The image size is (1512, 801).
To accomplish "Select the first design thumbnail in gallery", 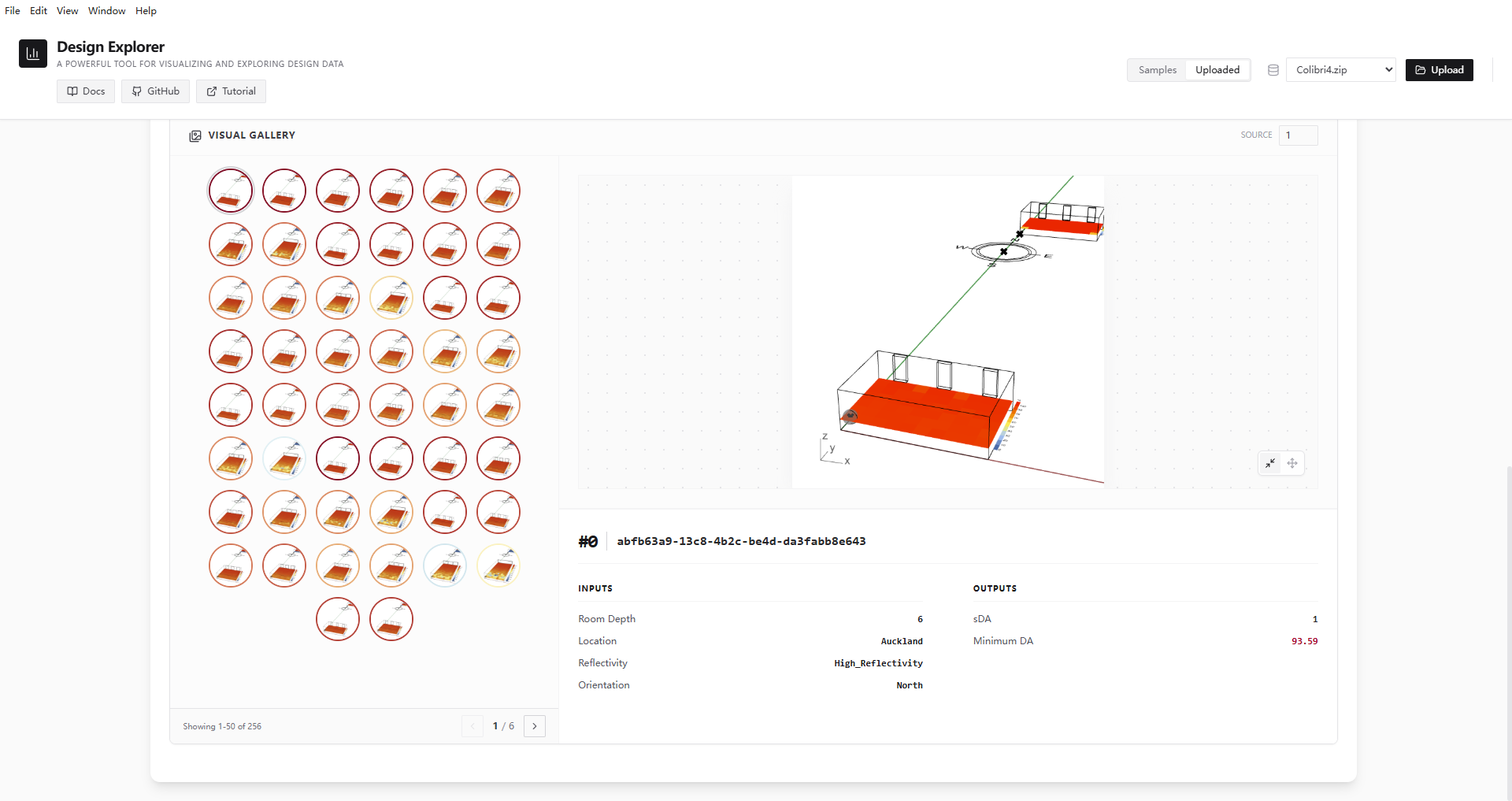I will coord(231,191).
